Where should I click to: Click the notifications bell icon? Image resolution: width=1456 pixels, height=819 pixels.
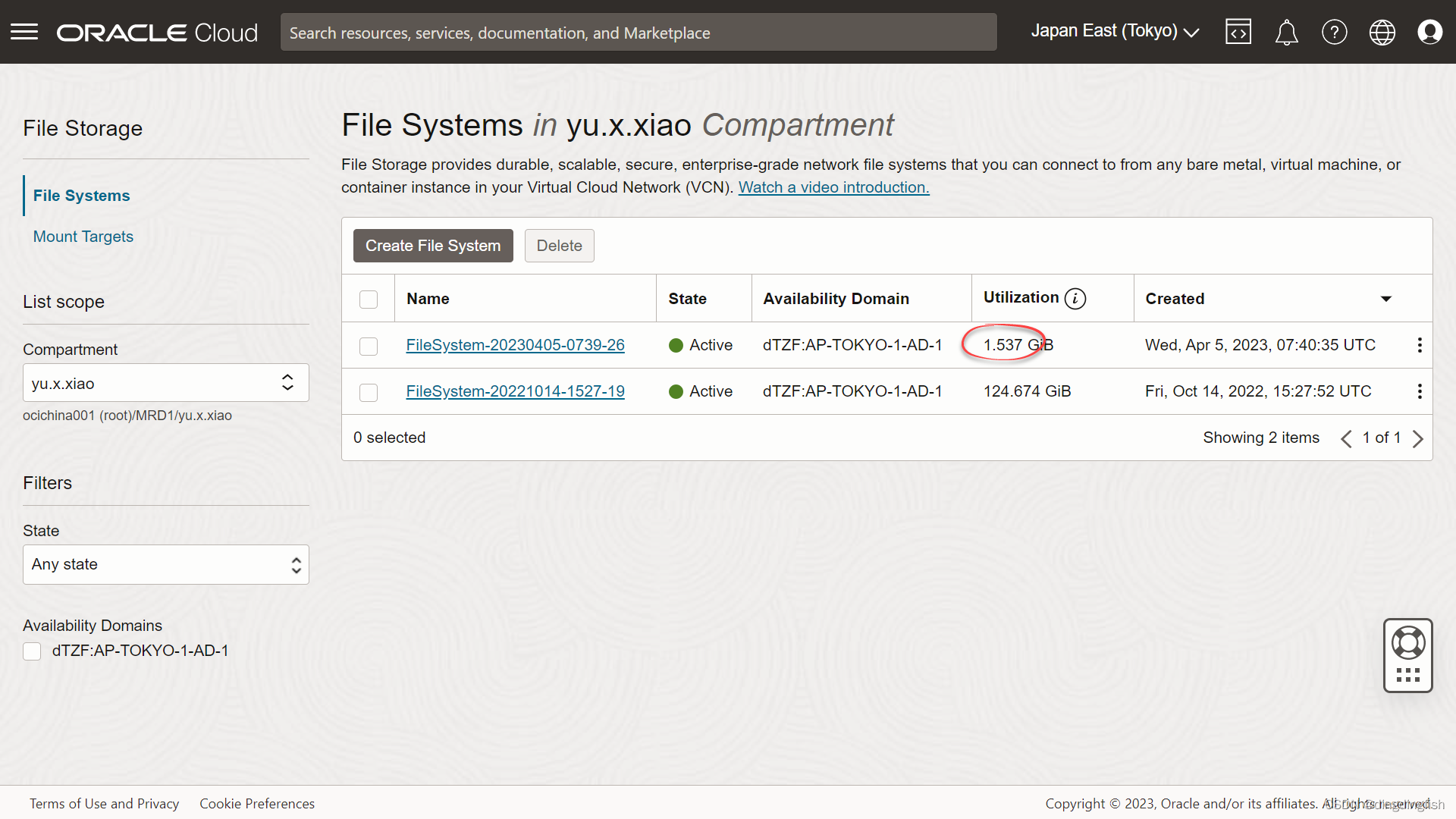pyautogui.click(x=1287, y=32)
